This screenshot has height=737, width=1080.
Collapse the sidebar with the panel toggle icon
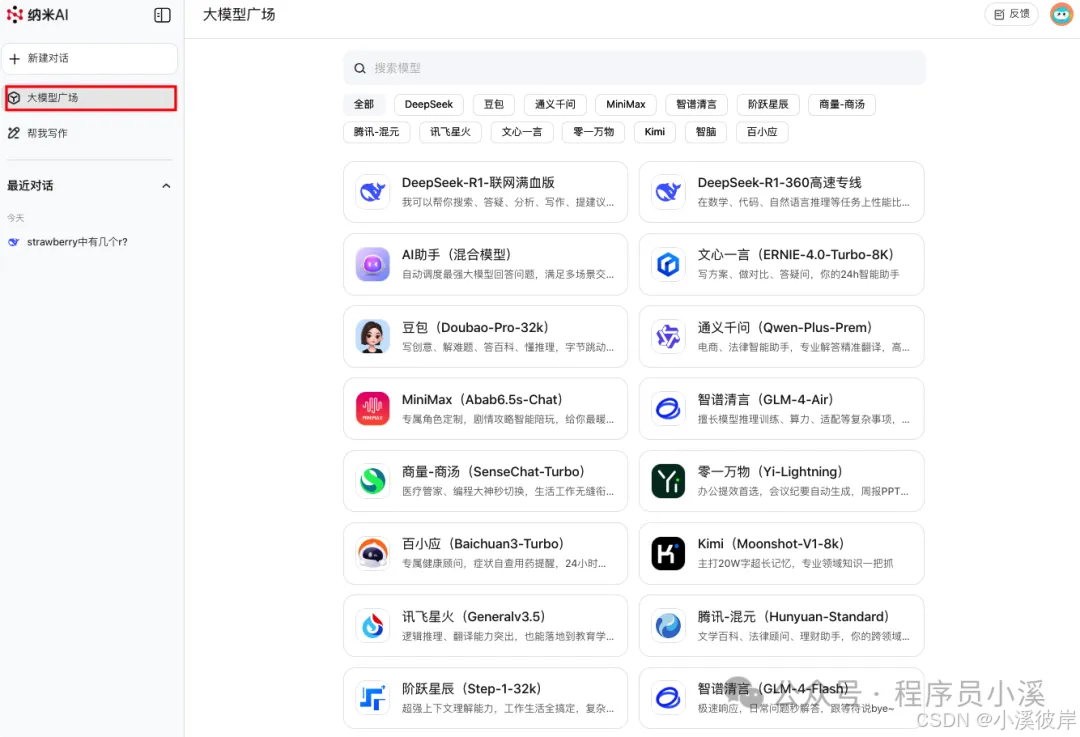(162, 15)
